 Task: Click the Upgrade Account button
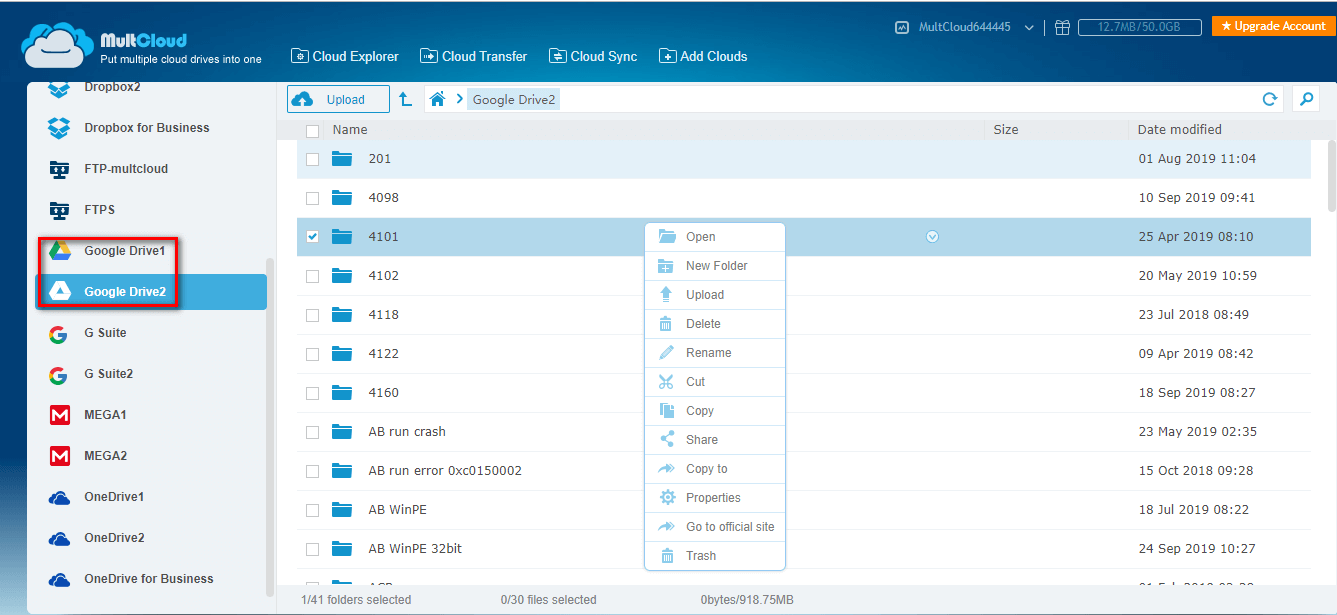tap(1272, 26)
